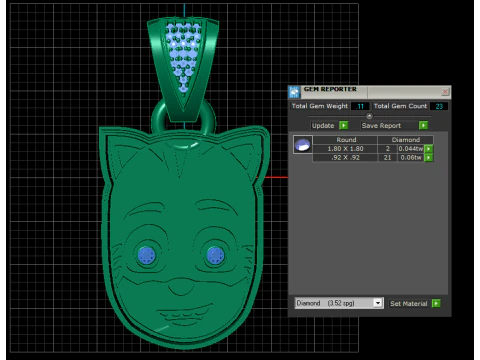Viewport: 480px width, 360px height.
Task: Click the Total Gem Weight value .11
Action: [x=360, y=106]
